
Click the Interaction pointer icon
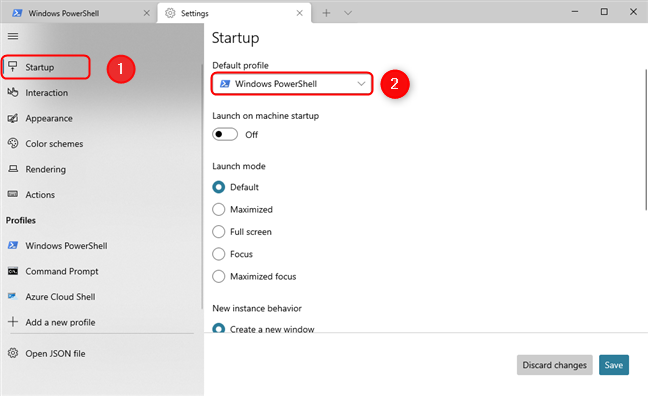coord(13,92)
